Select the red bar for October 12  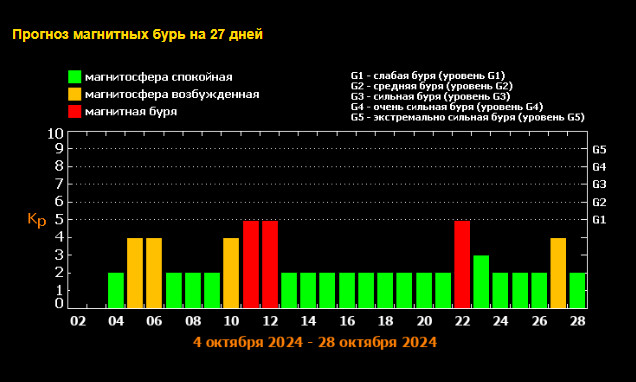pyautogui.click(x=270, y=264)
